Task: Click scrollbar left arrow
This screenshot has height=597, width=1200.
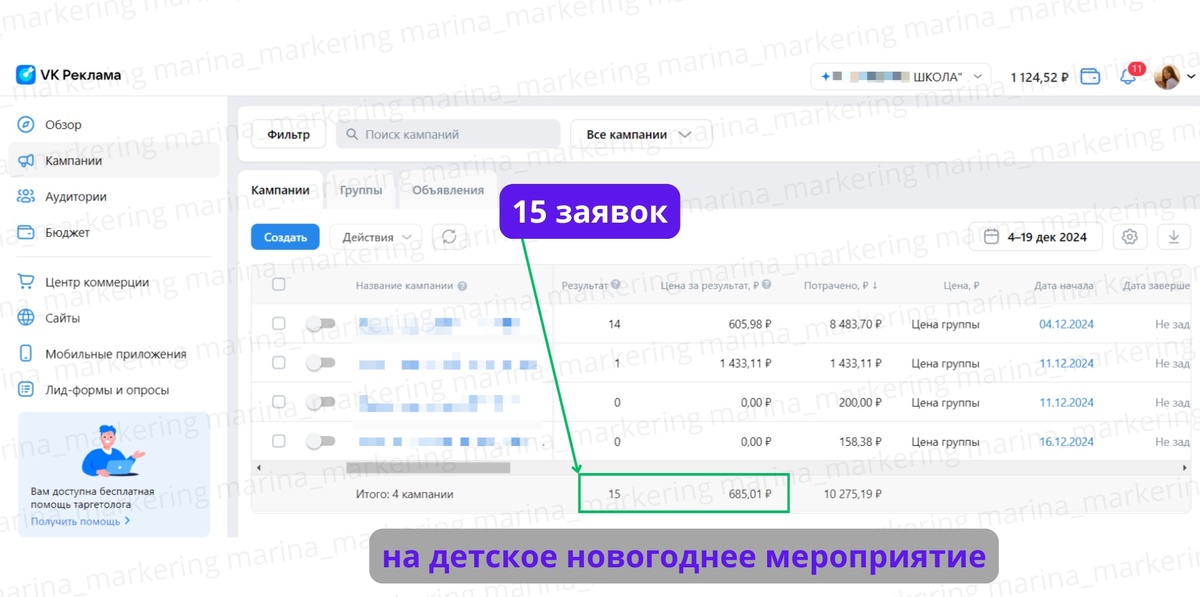Action: [258, 467]
